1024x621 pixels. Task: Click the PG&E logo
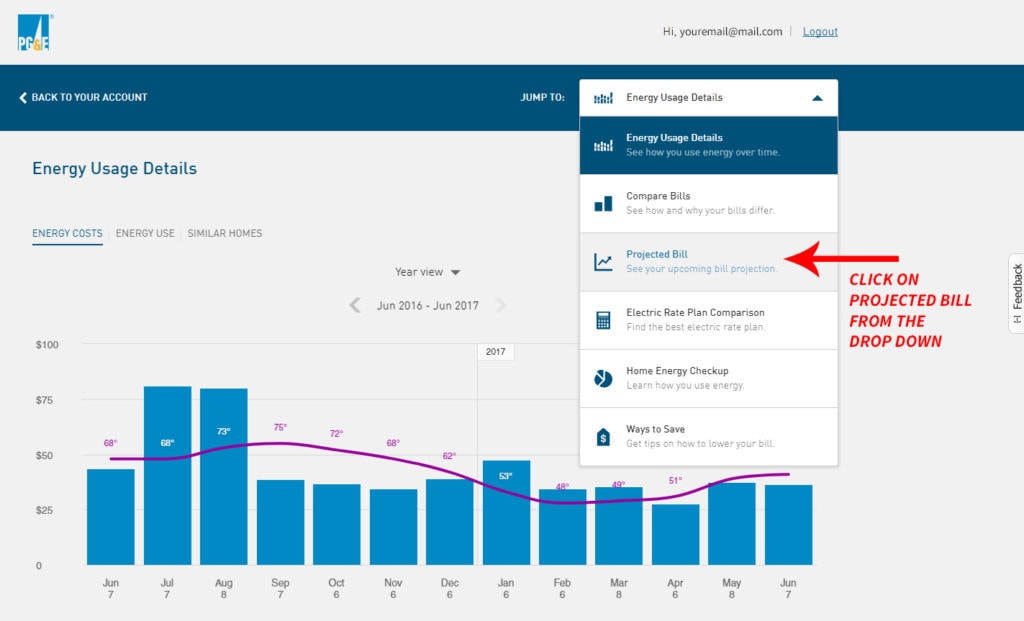coord(33,33)
